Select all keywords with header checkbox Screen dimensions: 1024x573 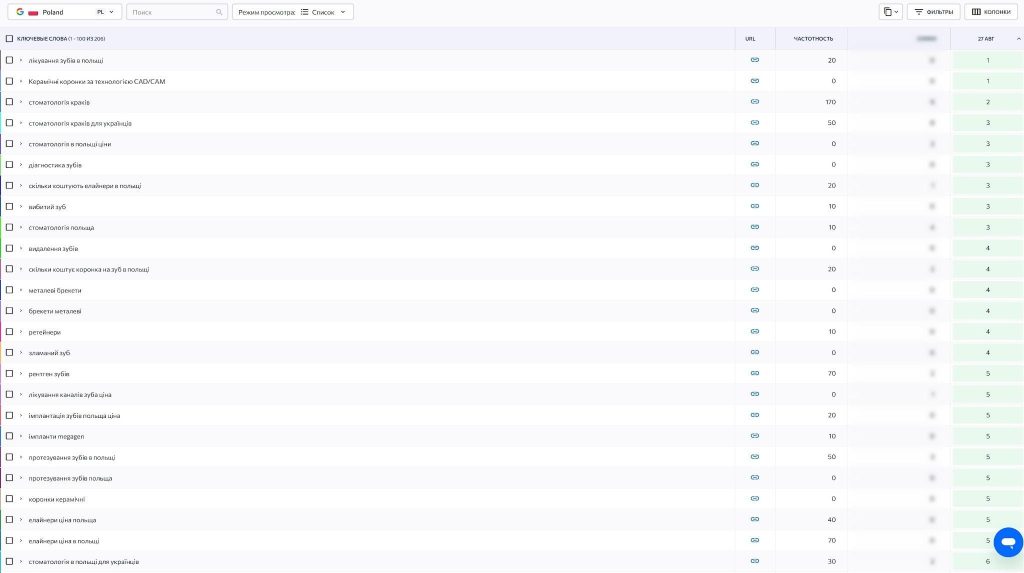10,39
